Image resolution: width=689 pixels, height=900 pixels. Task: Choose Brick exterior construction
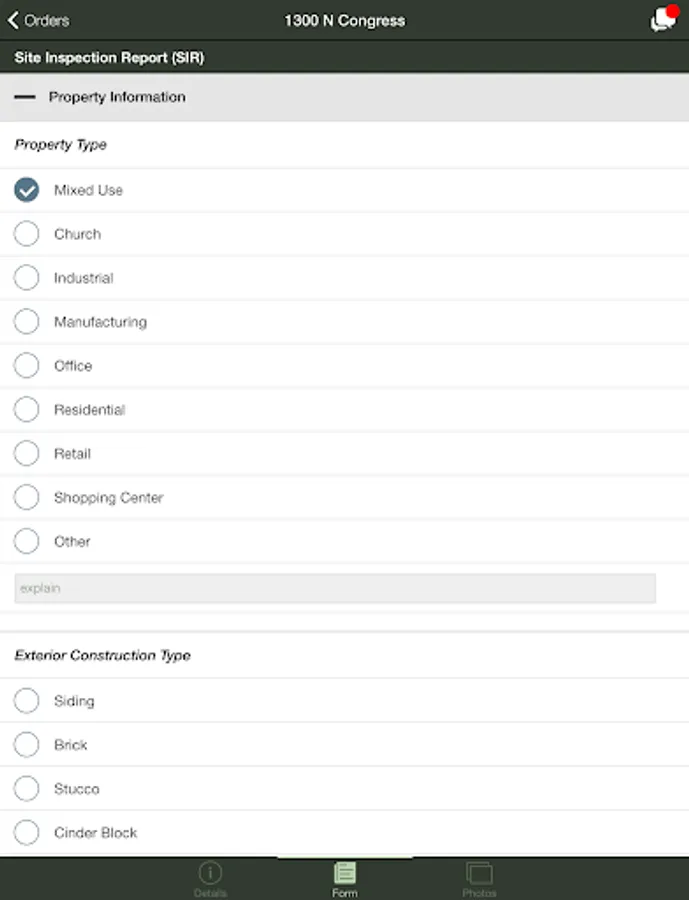tap(27, 745)
